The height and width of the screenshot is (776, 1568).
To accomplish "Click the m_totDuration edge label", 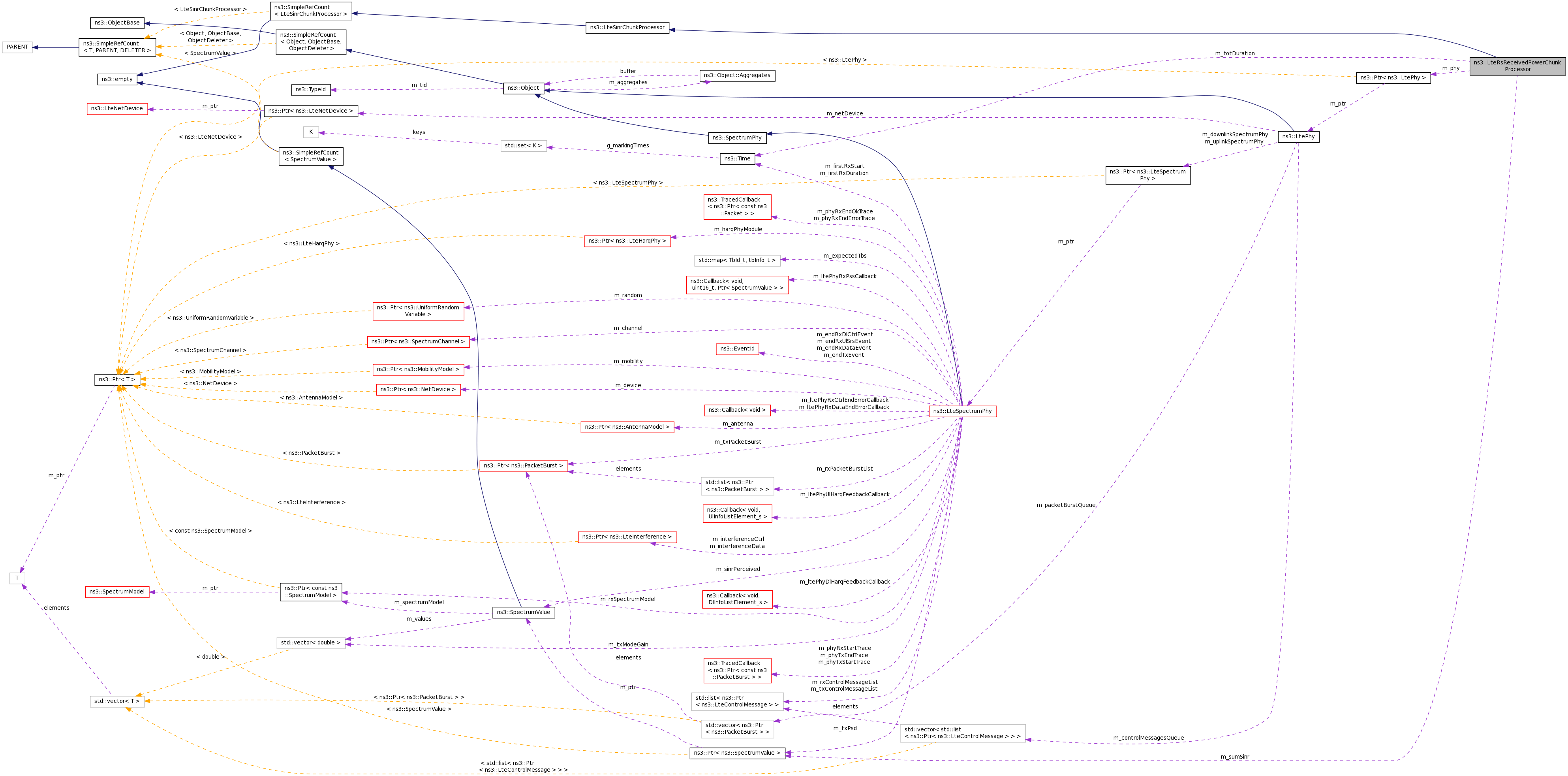I will point(1234,54).
